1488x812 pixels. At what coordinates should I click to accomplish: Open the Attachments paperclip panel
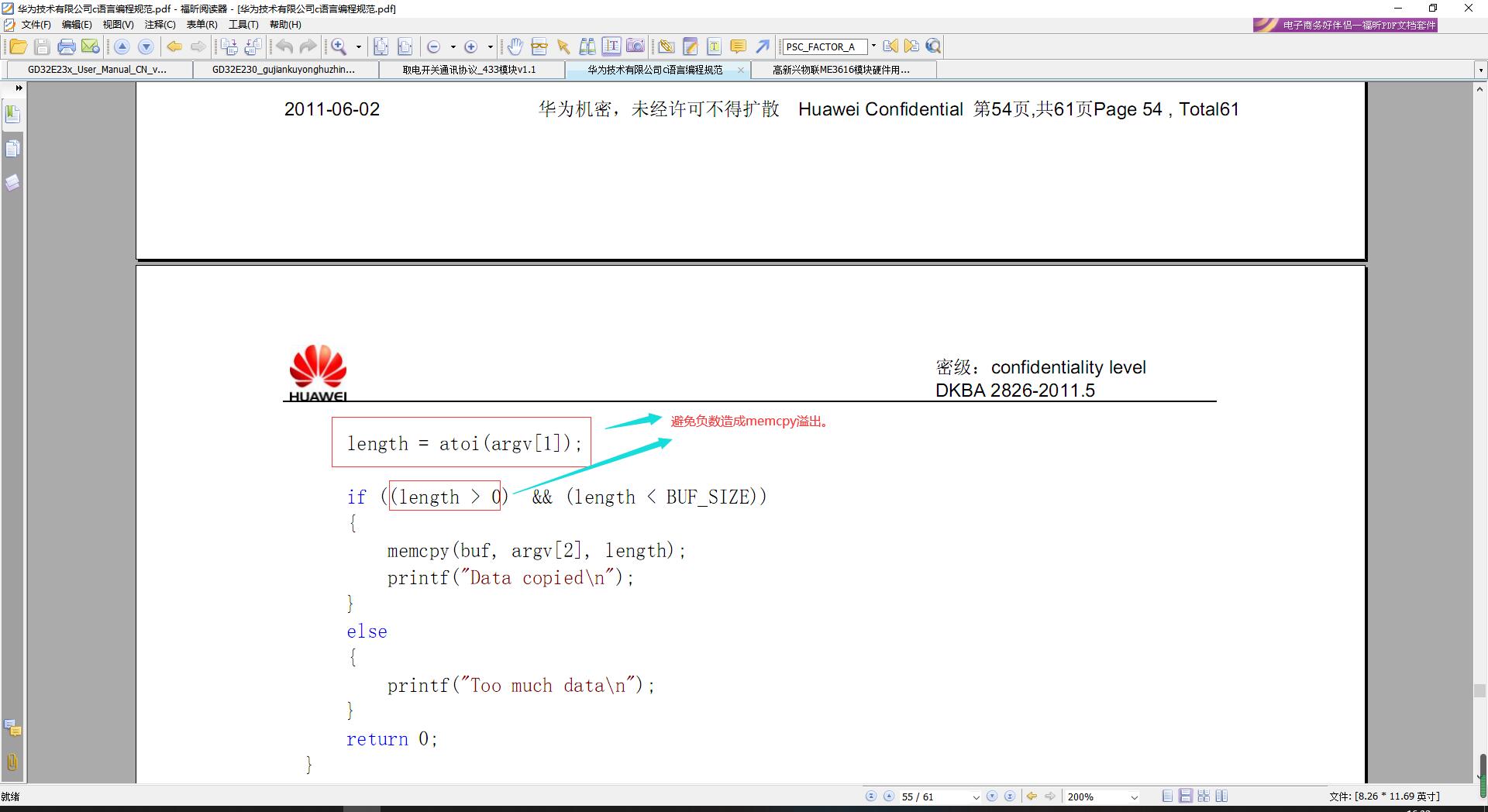12,762
